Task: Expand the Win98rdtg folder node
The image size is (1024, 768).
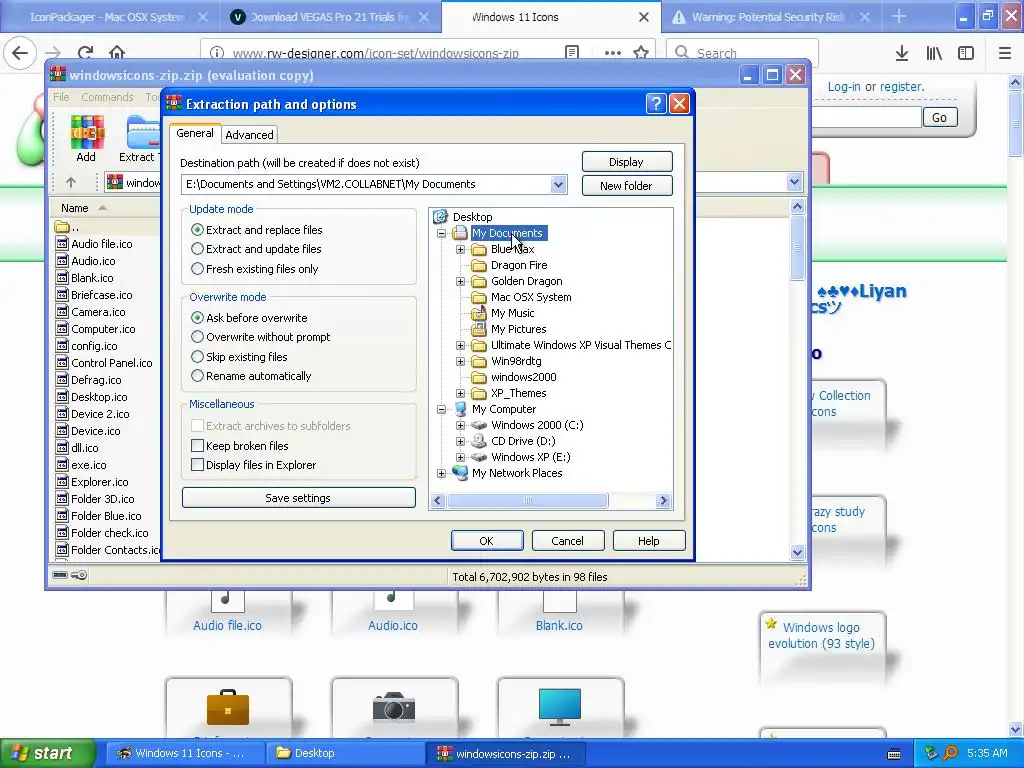Action: 460,361
